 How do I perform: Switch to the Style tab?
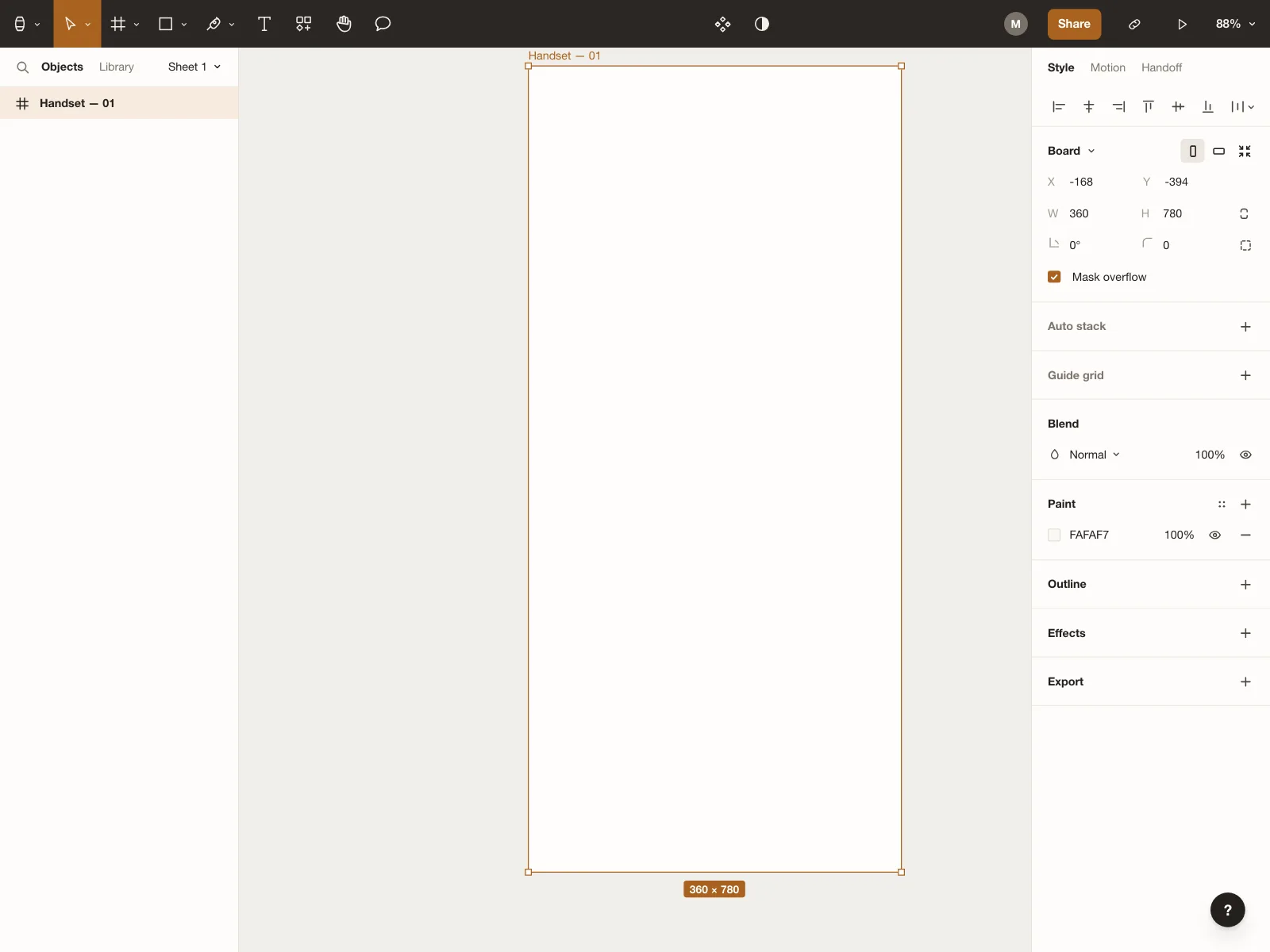point(1060,67)
